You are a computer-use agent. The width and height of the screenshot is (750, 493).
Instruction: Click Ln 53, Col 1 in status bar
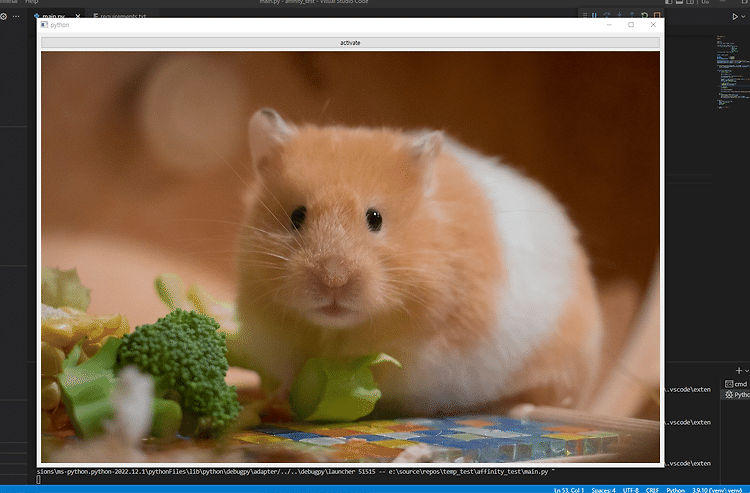click(569, 490)
